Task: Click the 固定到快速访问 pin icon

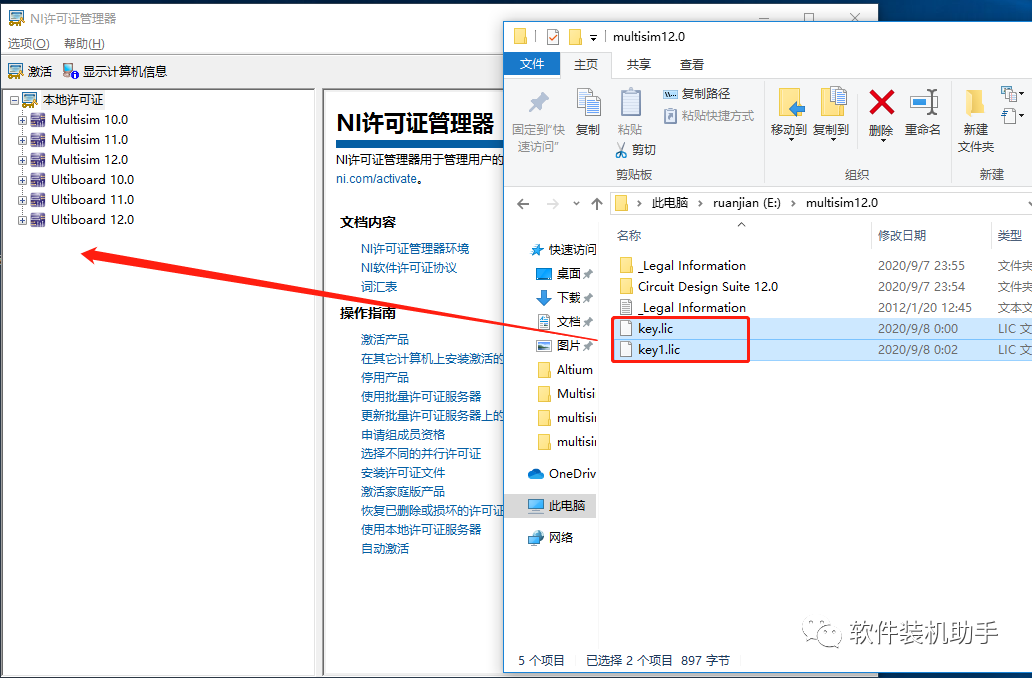Action: [x=538, y=102]
